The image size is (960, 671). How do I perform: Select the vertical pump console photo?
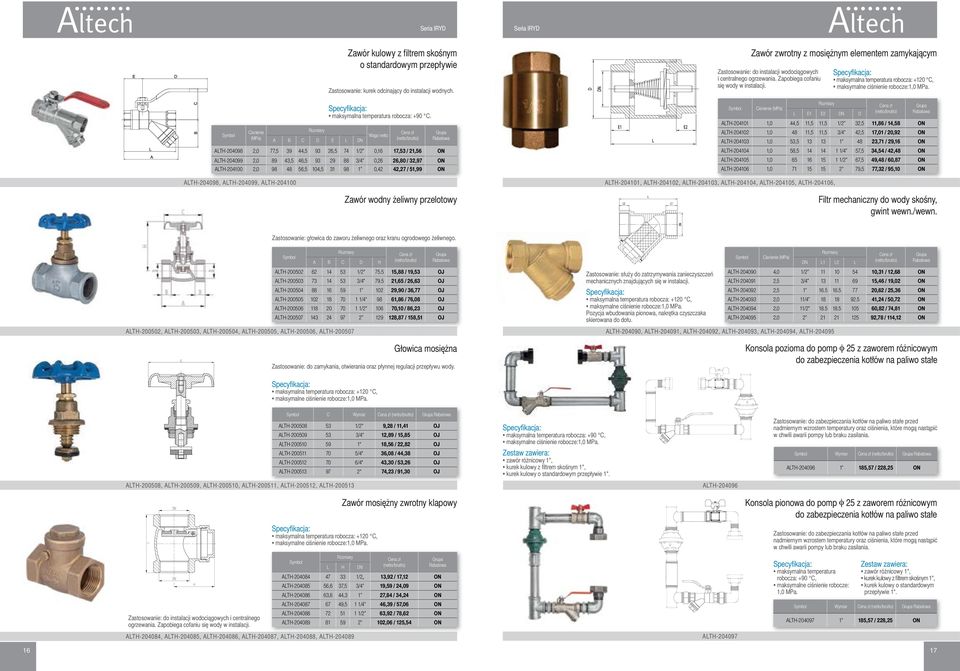tap(566, 563)
